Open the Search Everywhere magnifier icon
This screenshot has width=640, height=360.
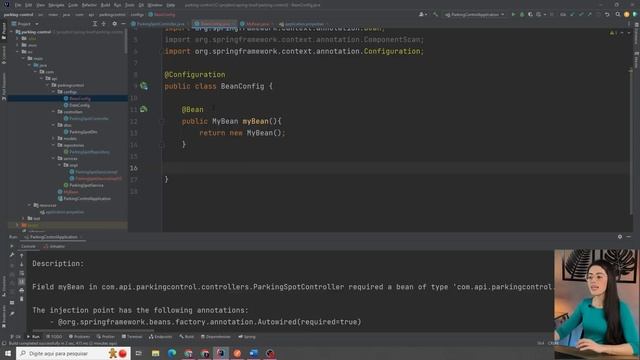pos(618,14)
